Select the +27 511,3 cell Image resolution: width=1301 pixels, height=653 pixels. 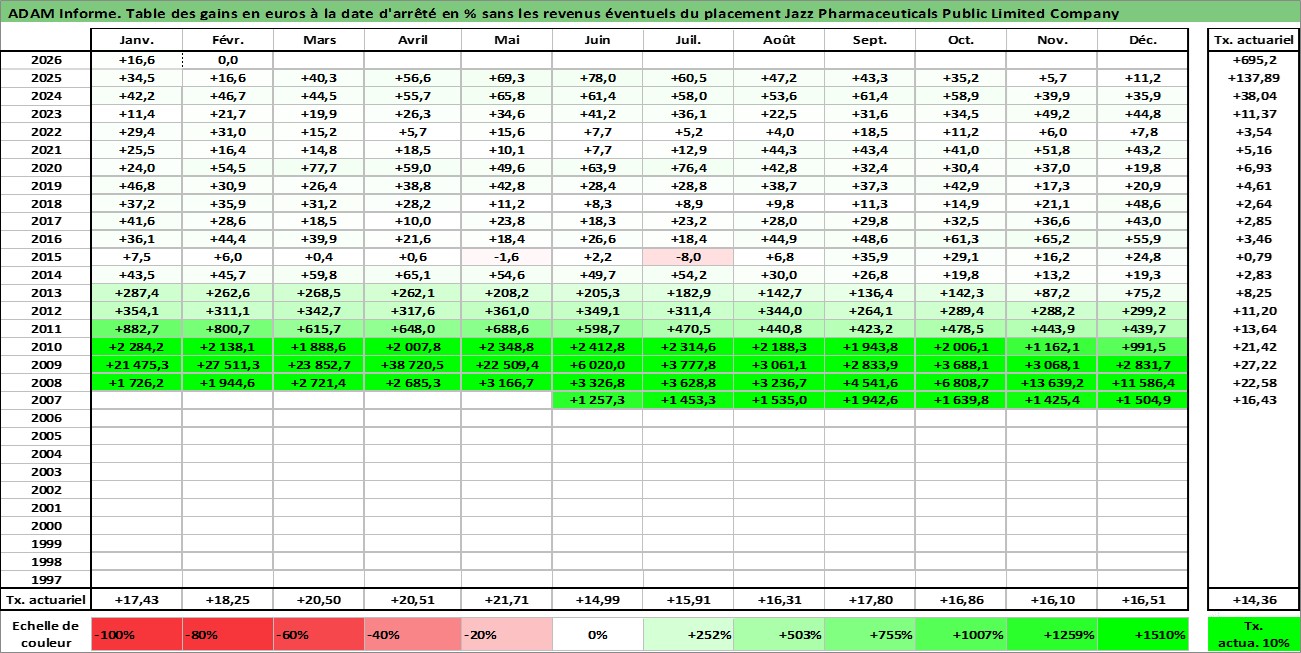[x=227, y=365]
